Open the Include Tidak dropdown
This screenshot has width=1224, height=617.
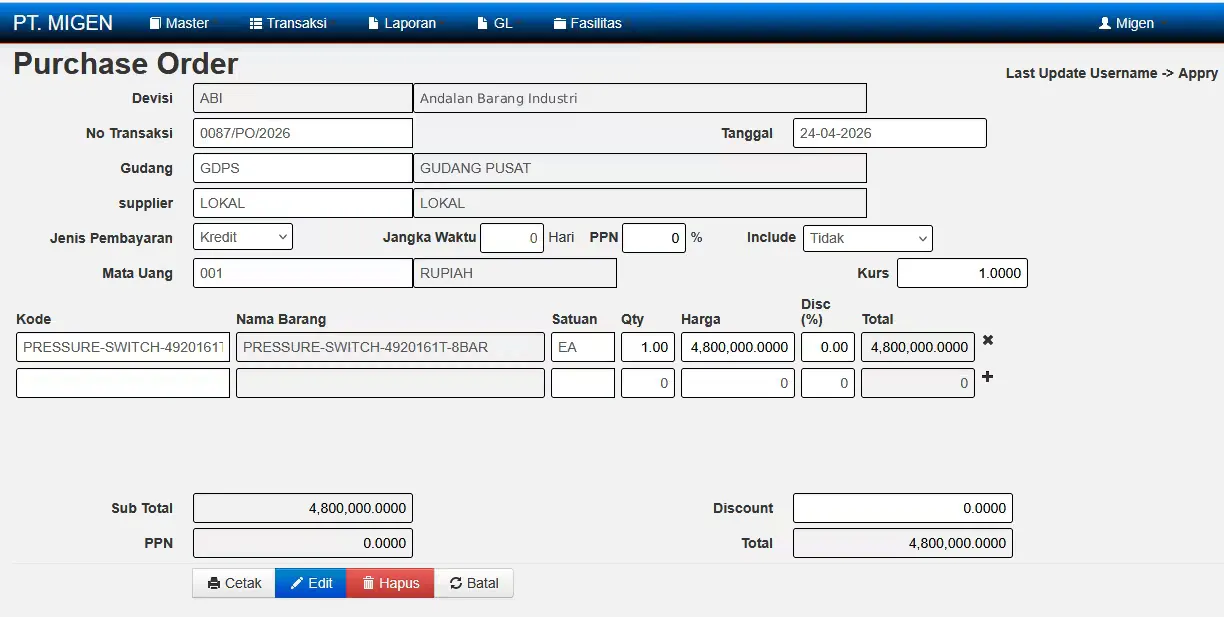(868, 238)
